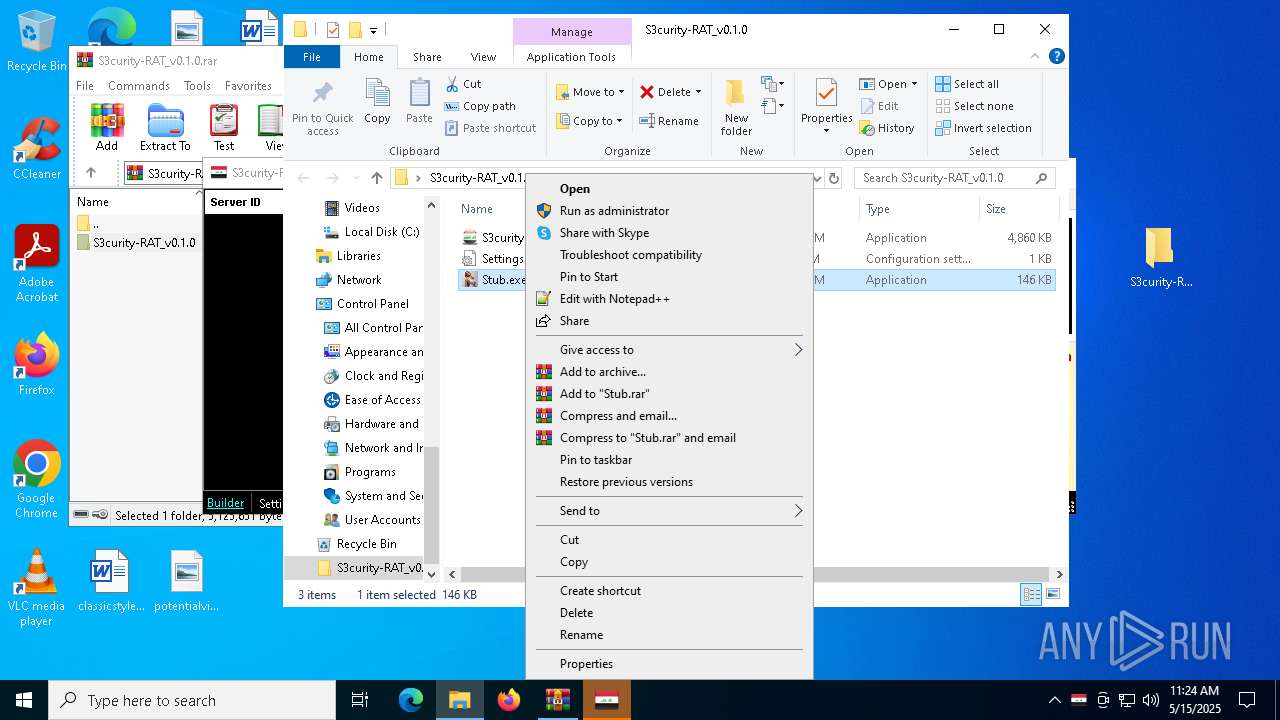Open the Move to dropdown
The image size is (1280, 720).
(x=590, y=92)
